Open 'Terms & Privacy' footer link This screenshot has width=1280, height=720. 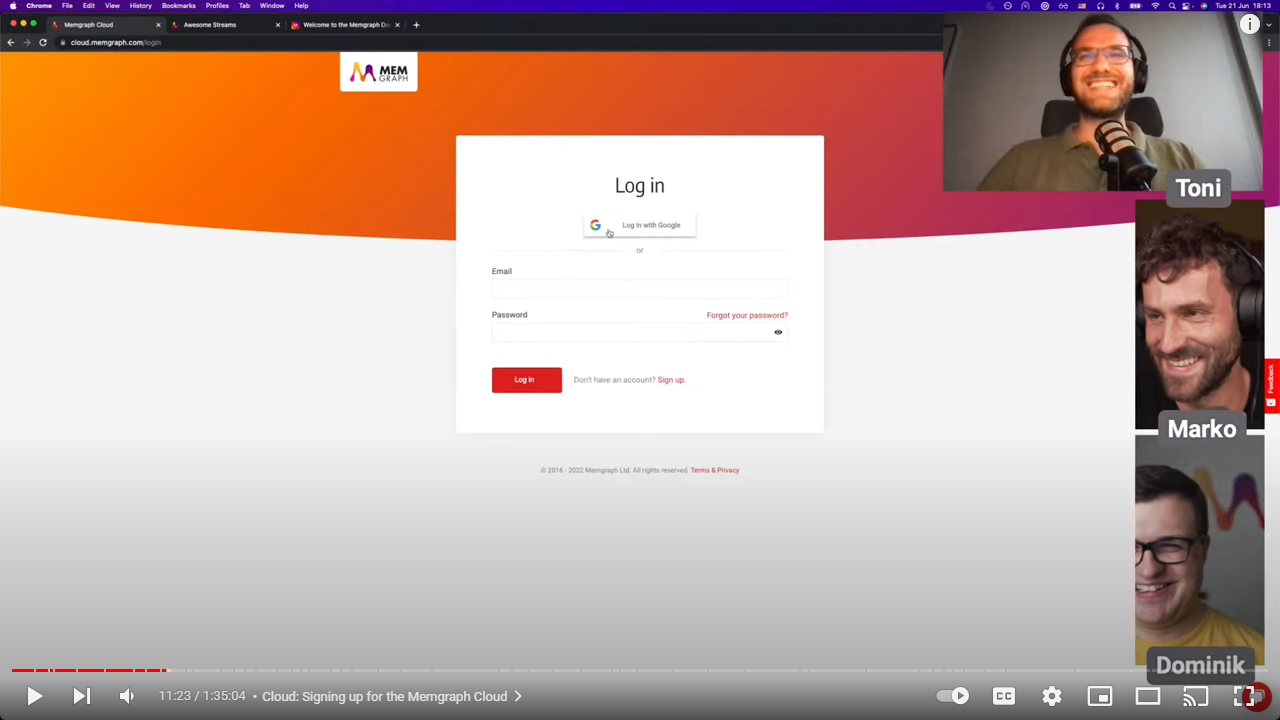point(715,470)
